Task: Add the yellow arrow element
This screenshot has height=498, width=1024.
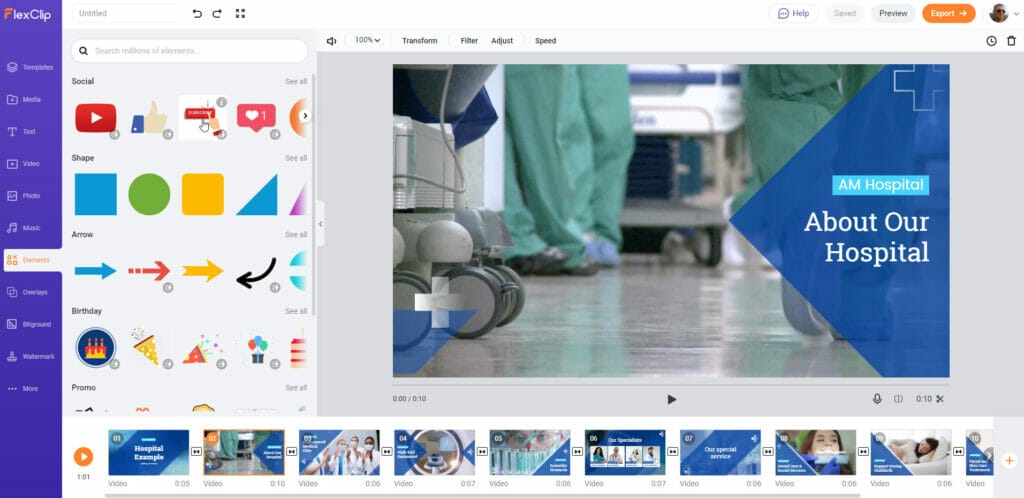Action: (202, 271)
